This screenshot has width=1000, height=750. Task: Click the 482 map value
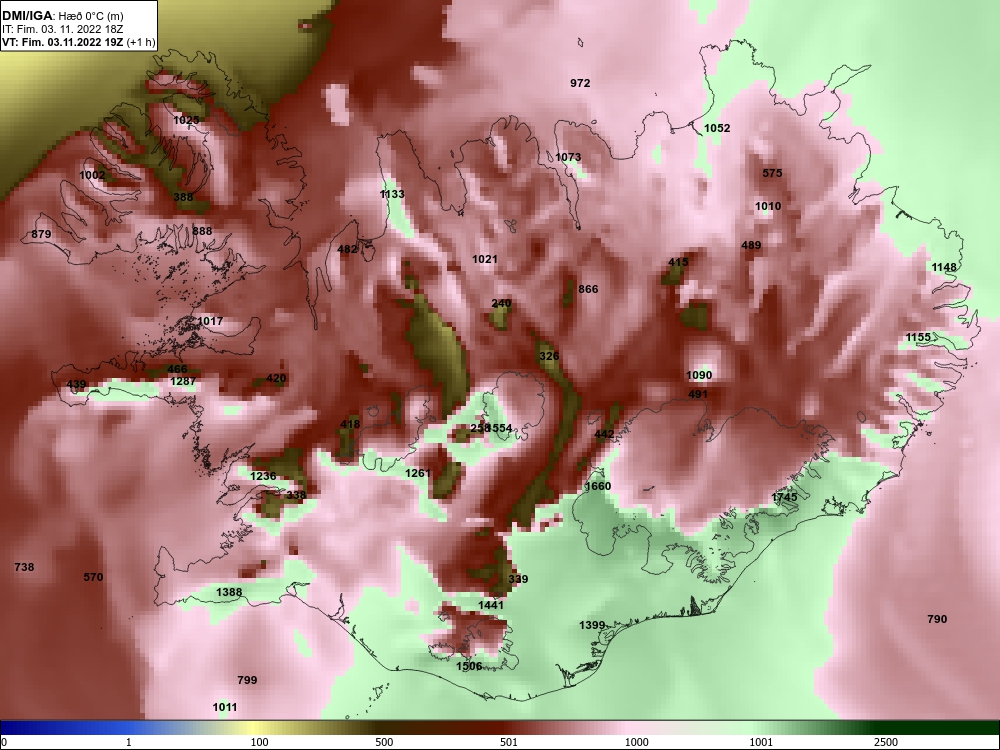coord(347,249)
